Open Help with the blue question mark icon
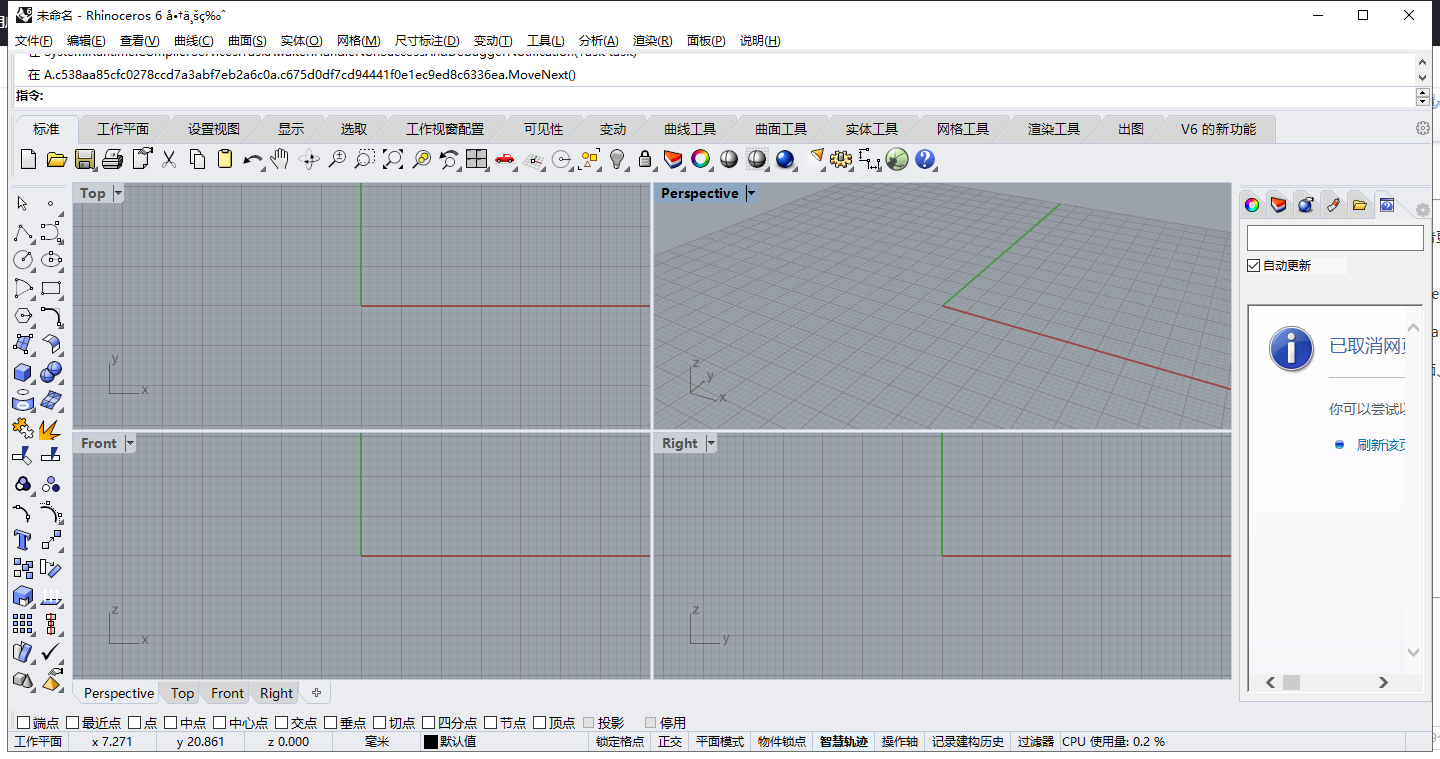The width and height of the screenshot is (1440, 759). click(925, 159)
